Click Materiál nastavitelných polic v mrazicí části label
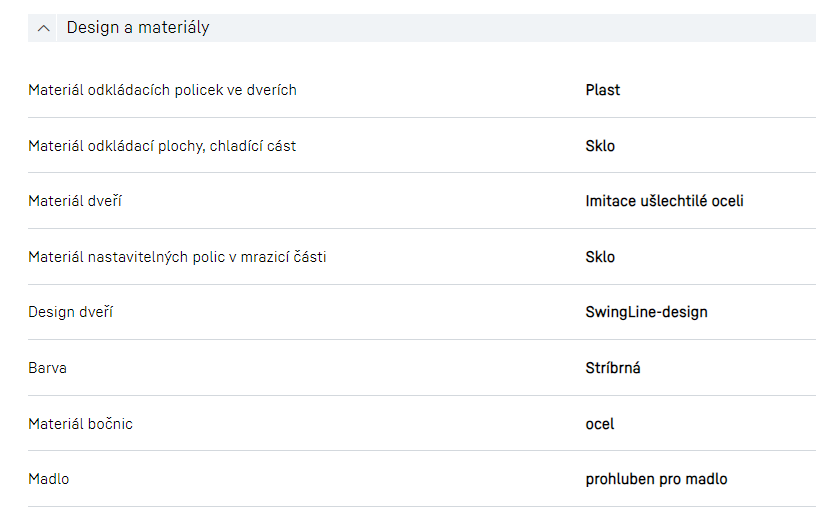 pos(177,257)
